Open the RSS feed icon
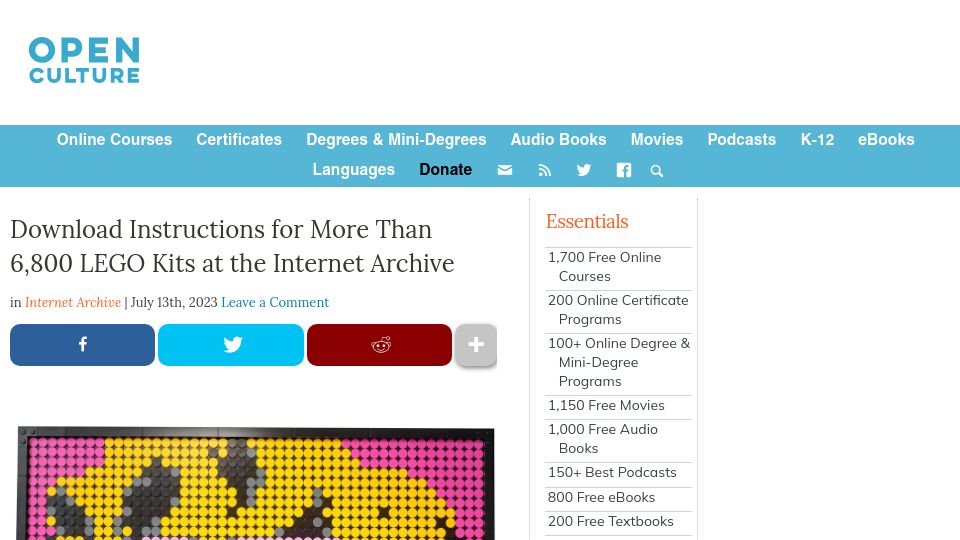960x540 pixels. (544, 170)
